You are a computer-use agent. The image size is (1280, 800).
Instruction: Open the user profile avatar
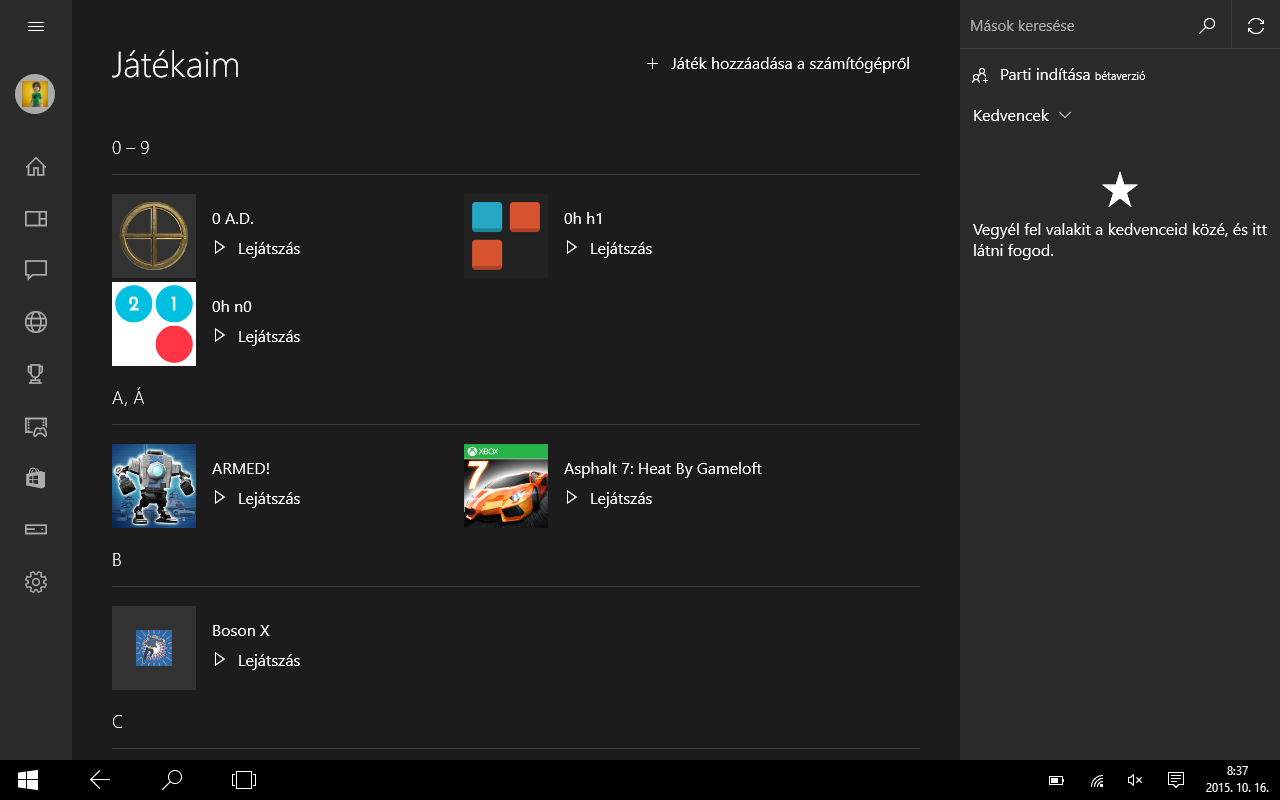(35, 94)
